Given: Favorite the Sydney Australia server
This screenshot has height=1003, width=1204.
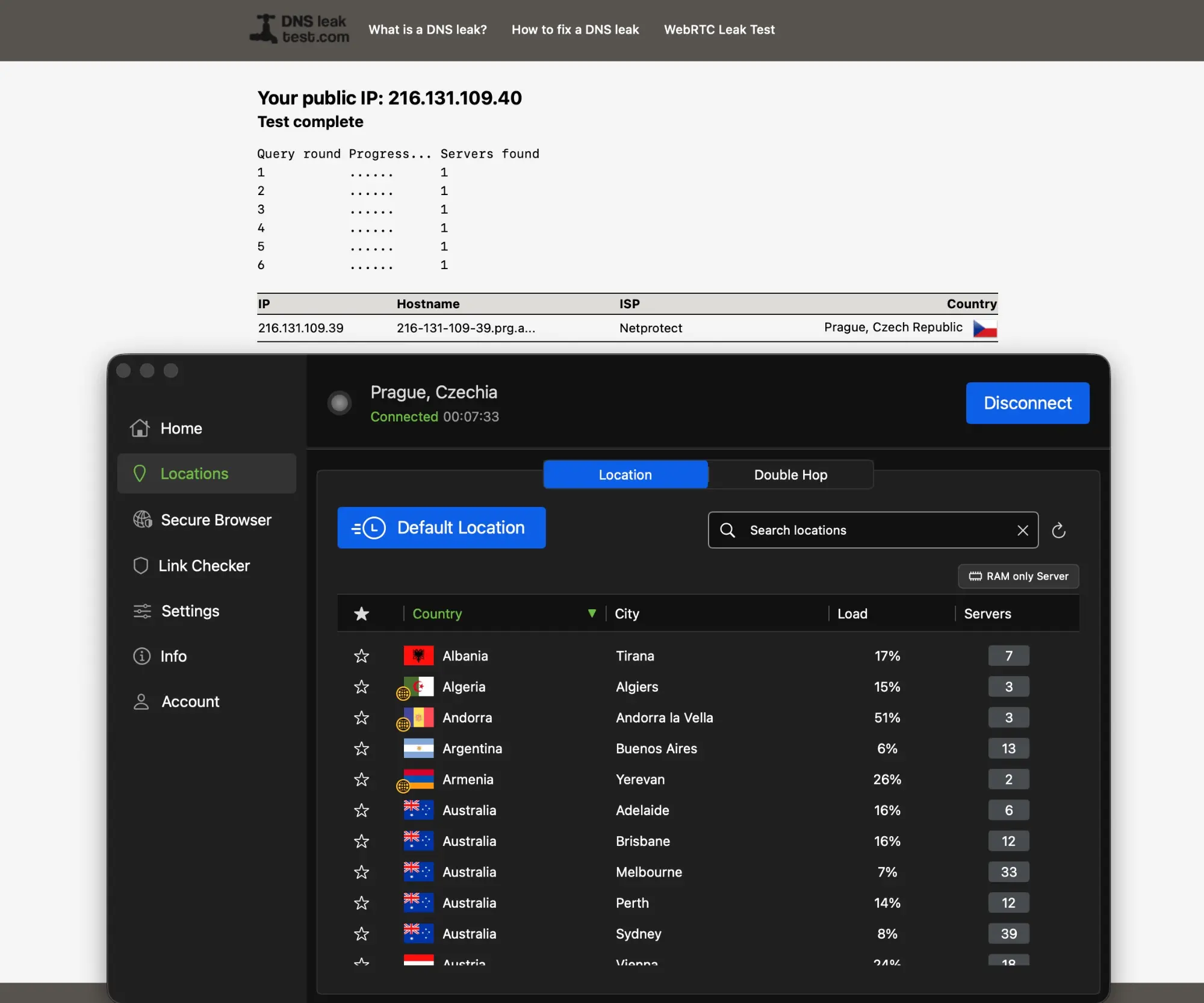Looking at the screenshot, I should [x=362, y=934].
